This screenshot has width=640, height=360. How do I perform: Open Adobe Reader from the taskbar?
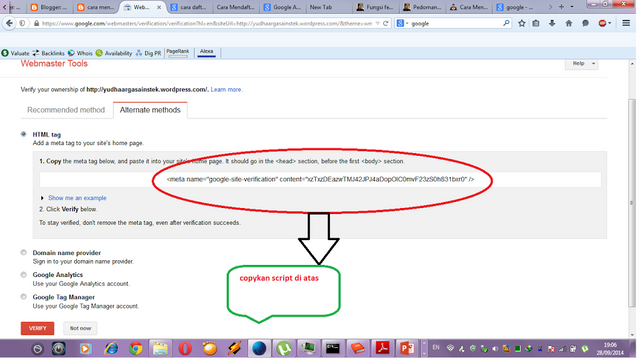point(382,349)
